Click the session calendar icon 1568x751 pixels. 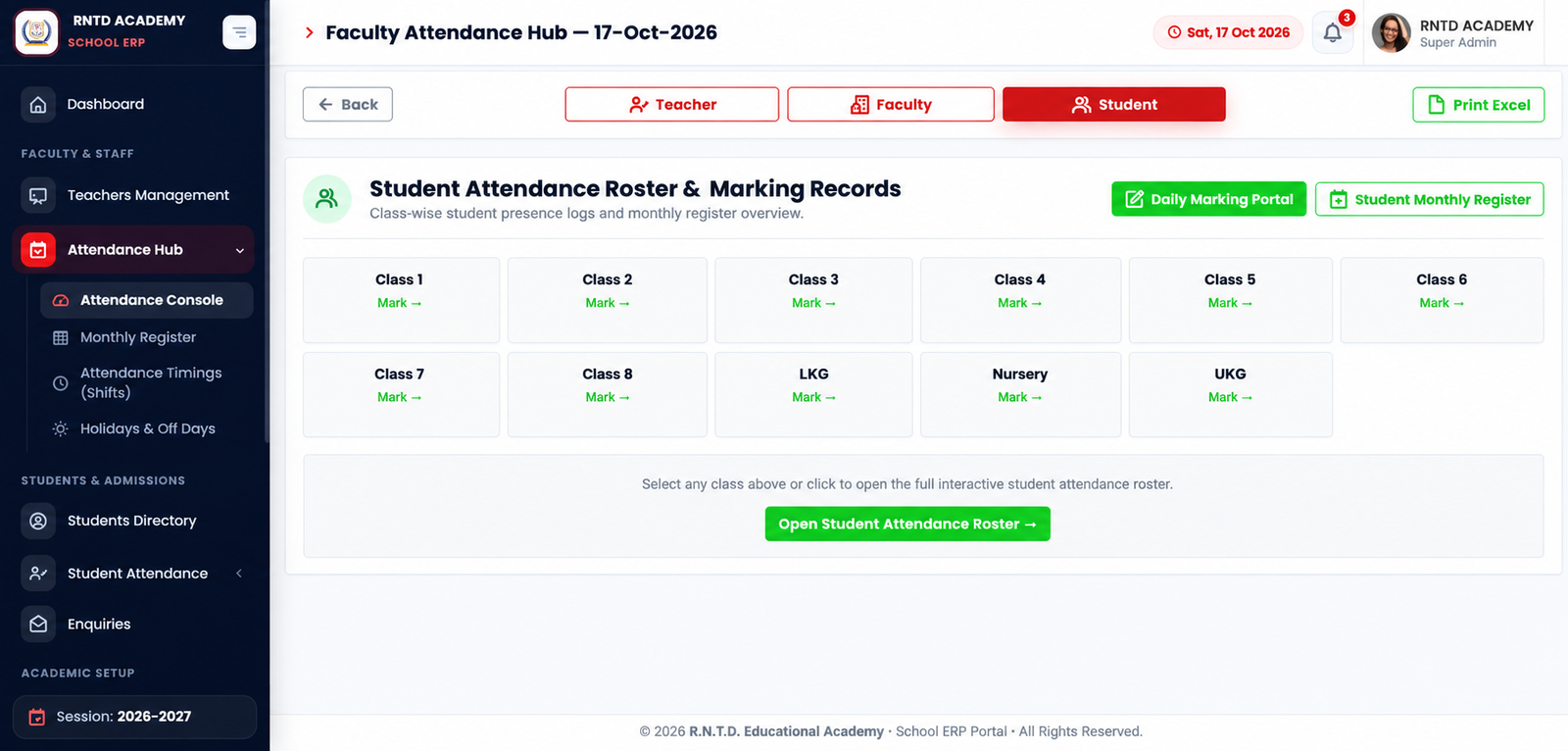pos(37,717)
